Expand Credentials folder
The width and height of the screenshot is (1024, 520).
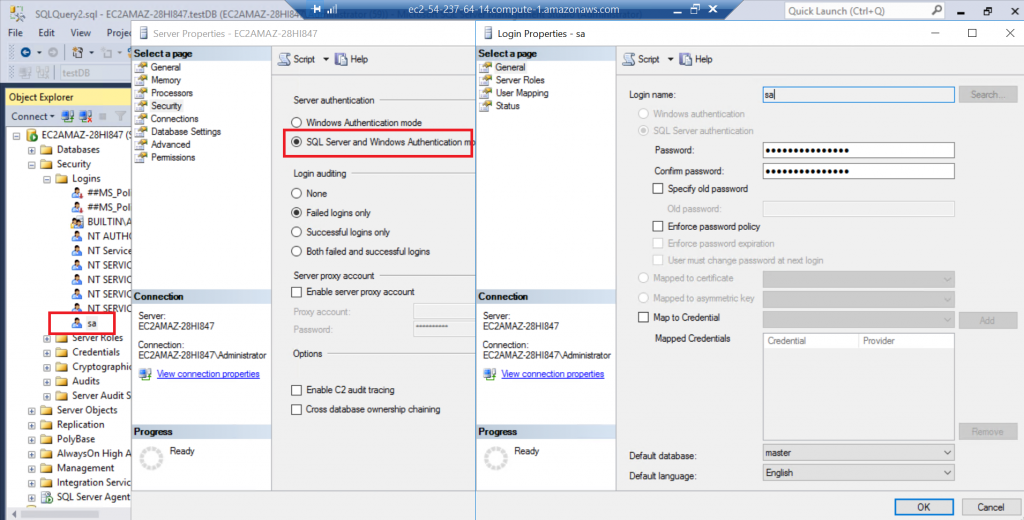click(47, 353)
